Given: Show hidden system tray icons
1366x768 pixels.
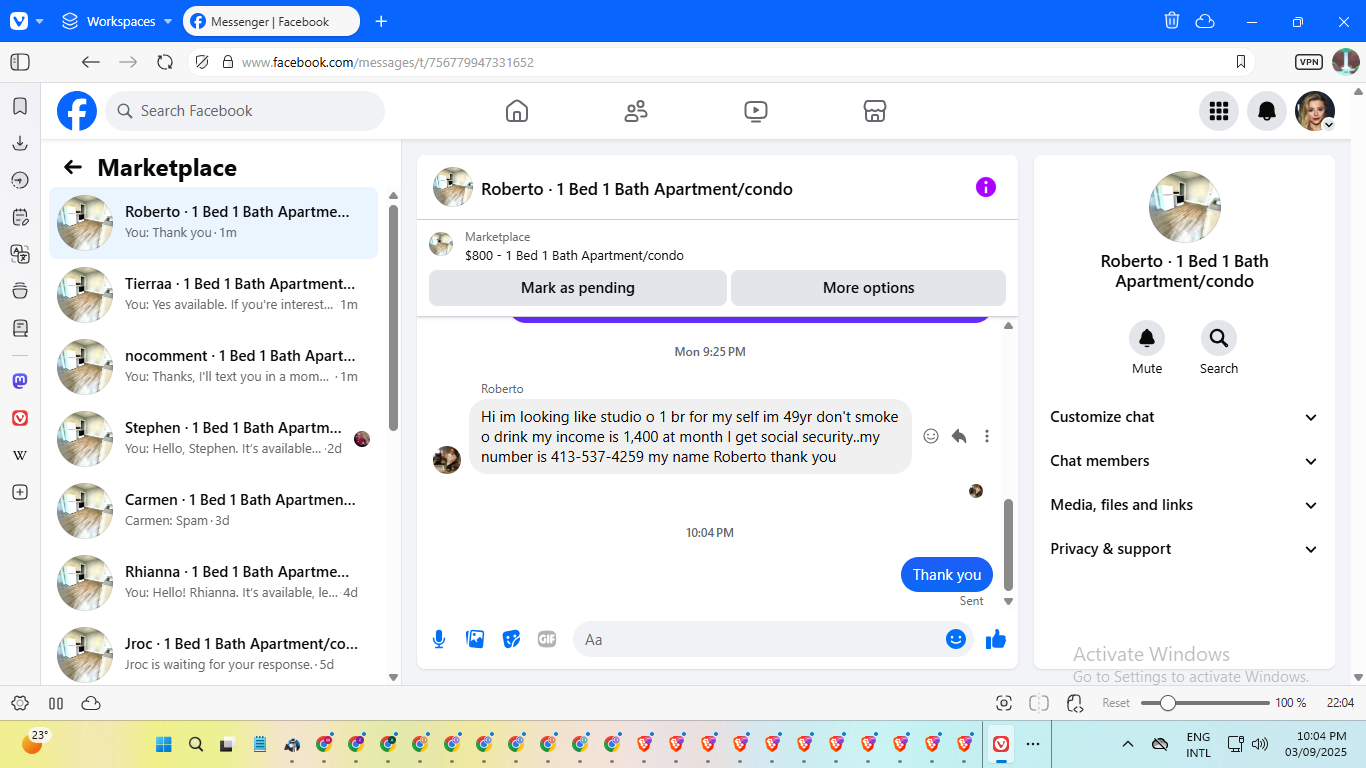Looking at the screenshot, I should pyautogui.click(x=1127, y=744).
